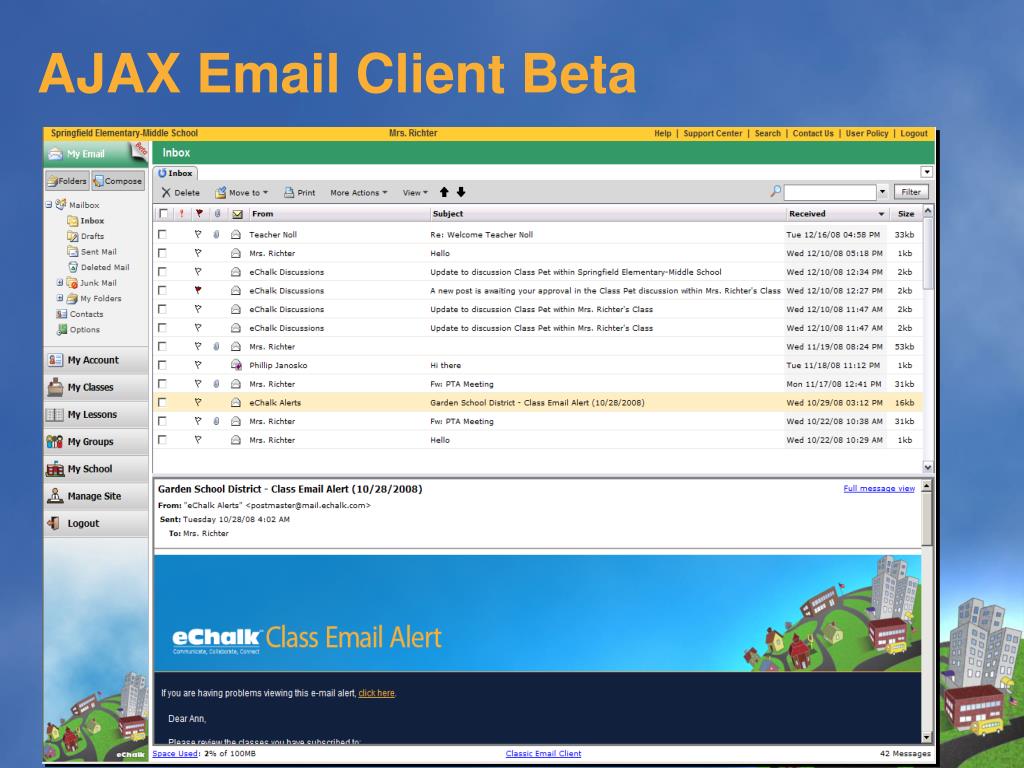
Task: Move to previous message with up arrow
Action: click(444, 192)
